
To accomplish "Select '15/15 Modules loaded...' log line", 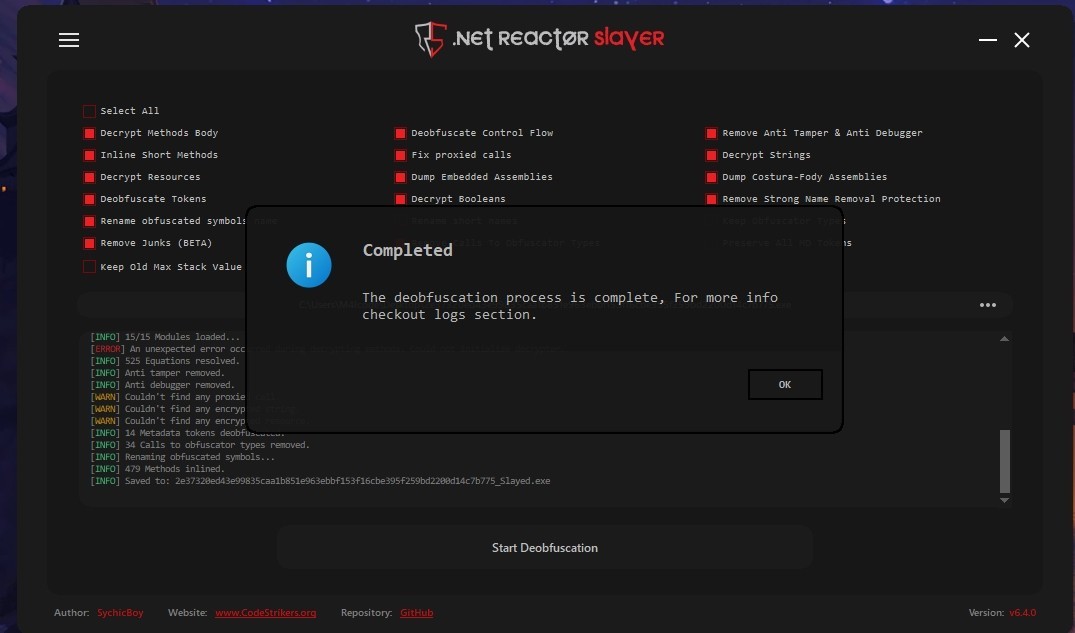I will 165,337.
